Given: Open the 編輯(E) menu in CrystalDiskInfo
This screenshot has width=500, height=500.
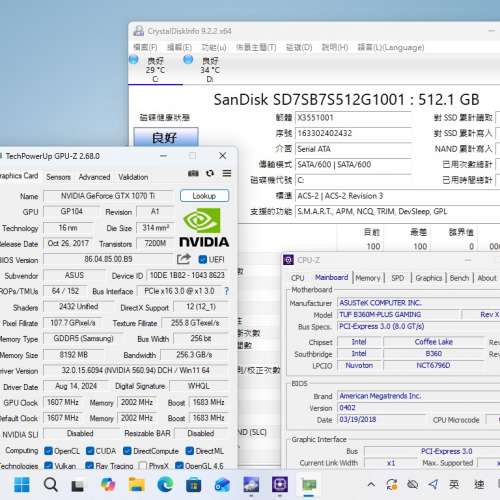Looking at the screenshot, I should pyautogui.click(x=179, y=47).
